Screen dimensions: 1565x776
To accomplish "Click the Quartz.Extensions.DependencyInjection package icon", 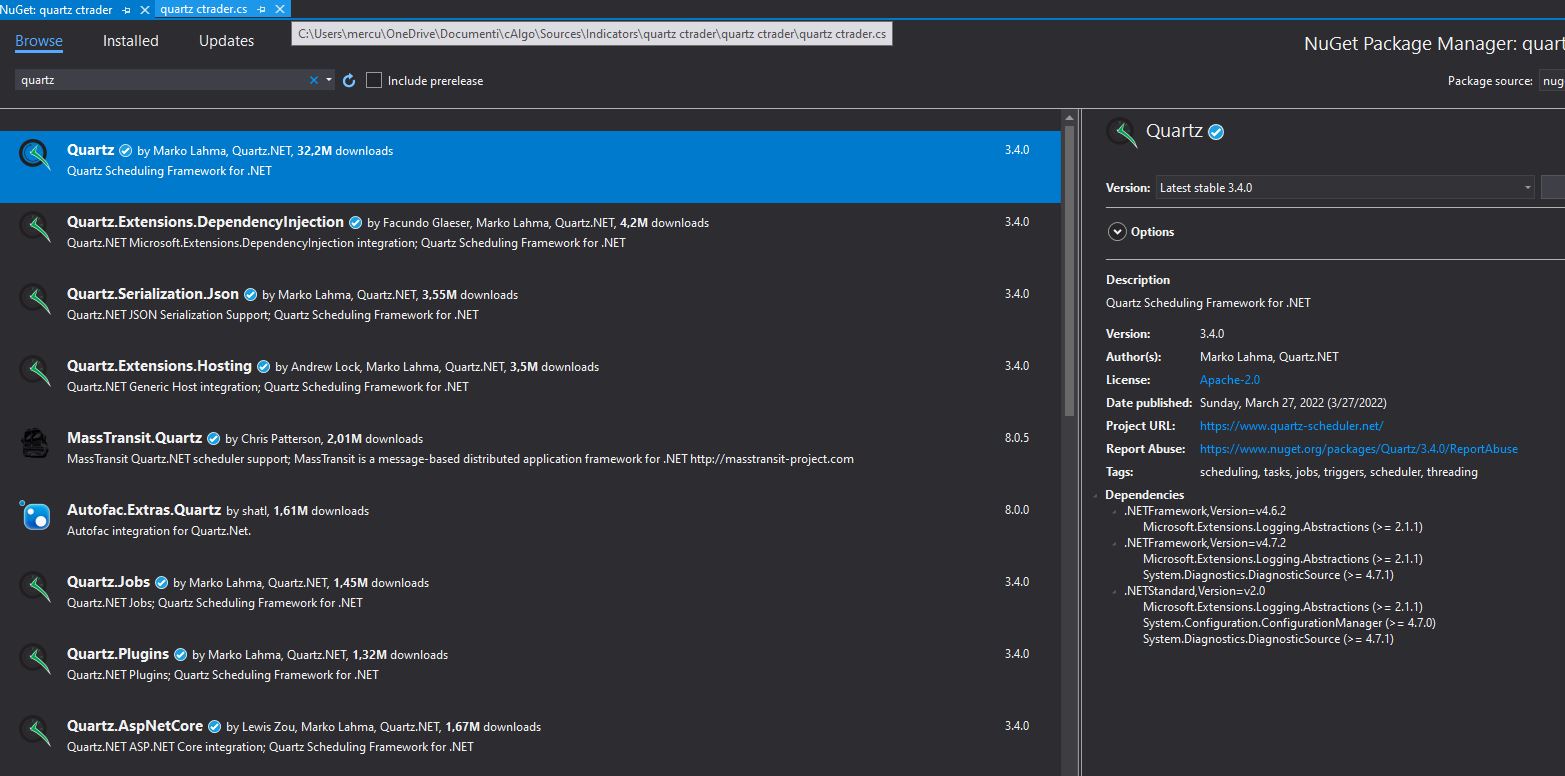I will [x=35, y=227].
